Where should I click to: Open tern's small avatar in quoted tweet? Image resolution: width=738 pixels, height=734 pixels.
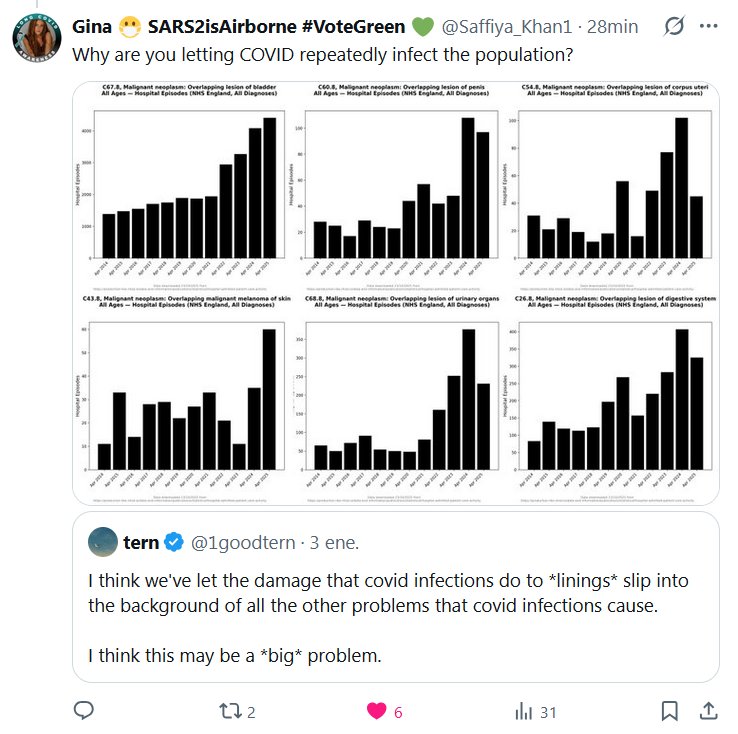103,542
